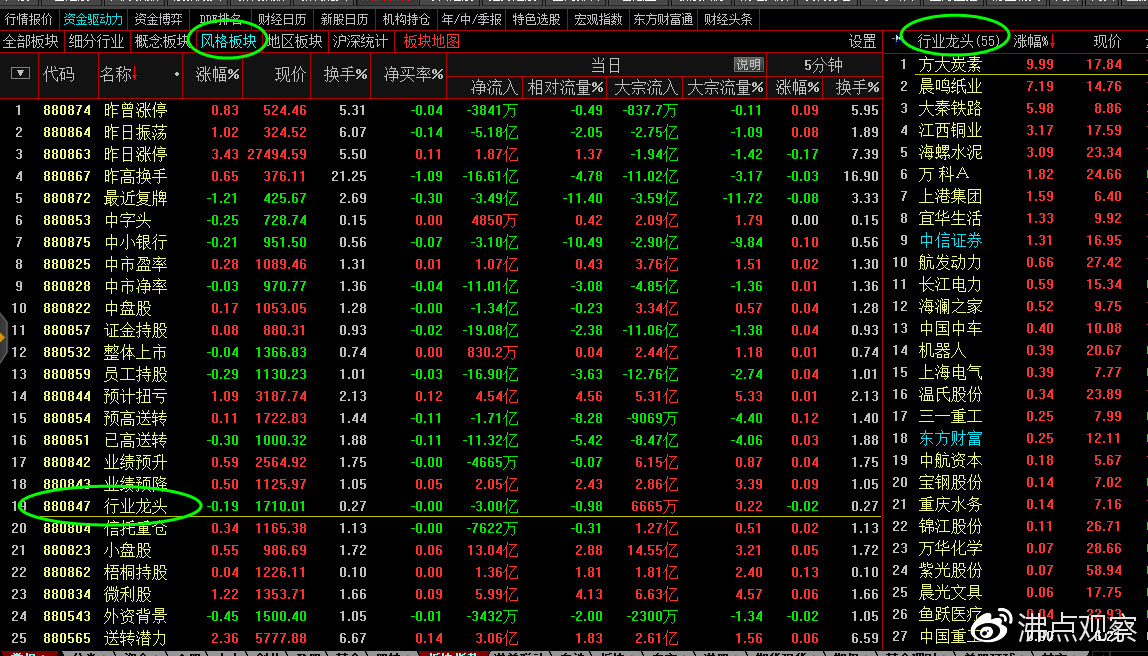1148x656 pixels.
Task: Sort right panel by 涨幅% header
Action: pyautogui.click(x=1034, y=42)
